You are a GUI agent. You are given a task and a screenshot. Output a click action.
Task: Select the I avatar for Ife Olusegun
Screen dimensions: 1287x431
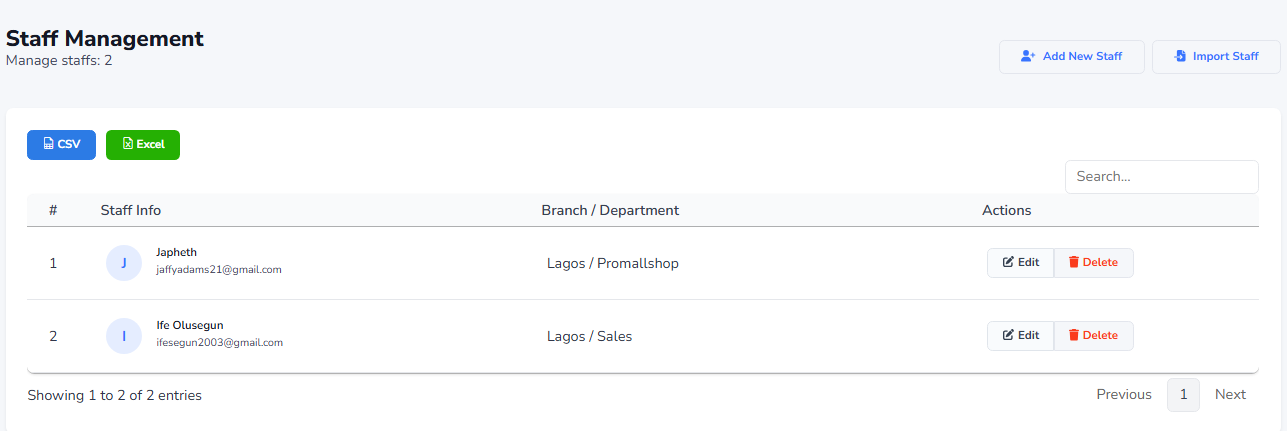point(124,336)
